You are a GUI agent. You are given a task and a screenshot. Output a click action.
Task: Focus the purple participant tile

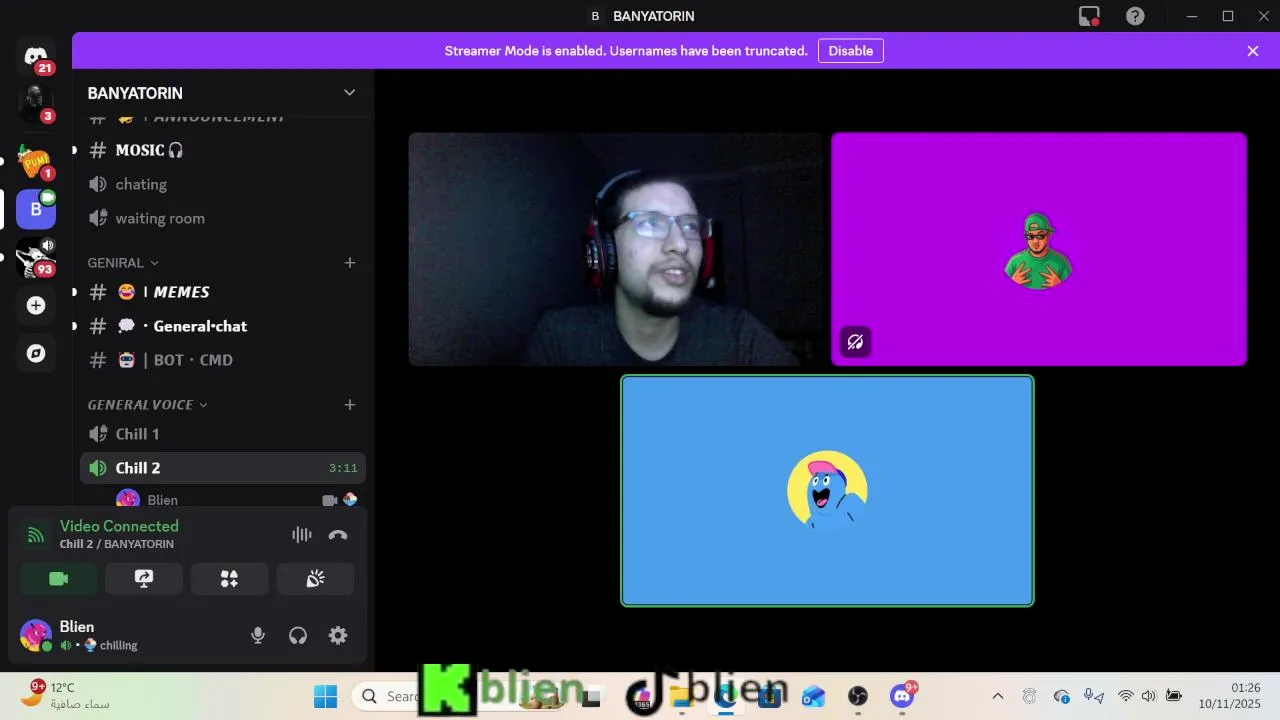tap(1039, 249)
